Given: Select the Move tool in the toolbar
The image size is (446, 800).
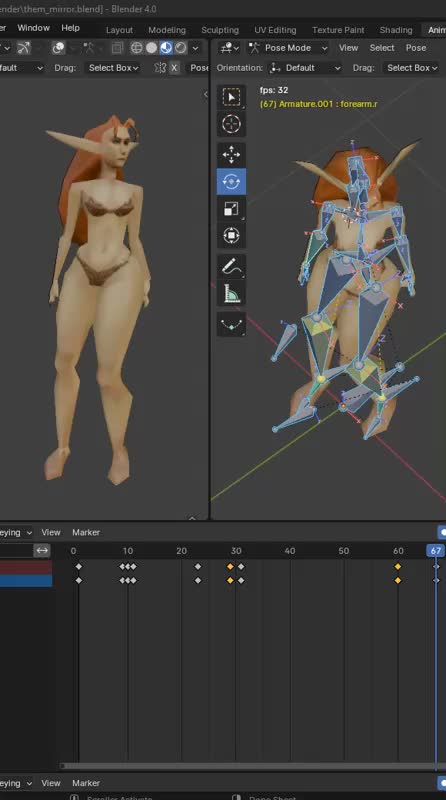Looking at the screenshot, I should (231, 155).
